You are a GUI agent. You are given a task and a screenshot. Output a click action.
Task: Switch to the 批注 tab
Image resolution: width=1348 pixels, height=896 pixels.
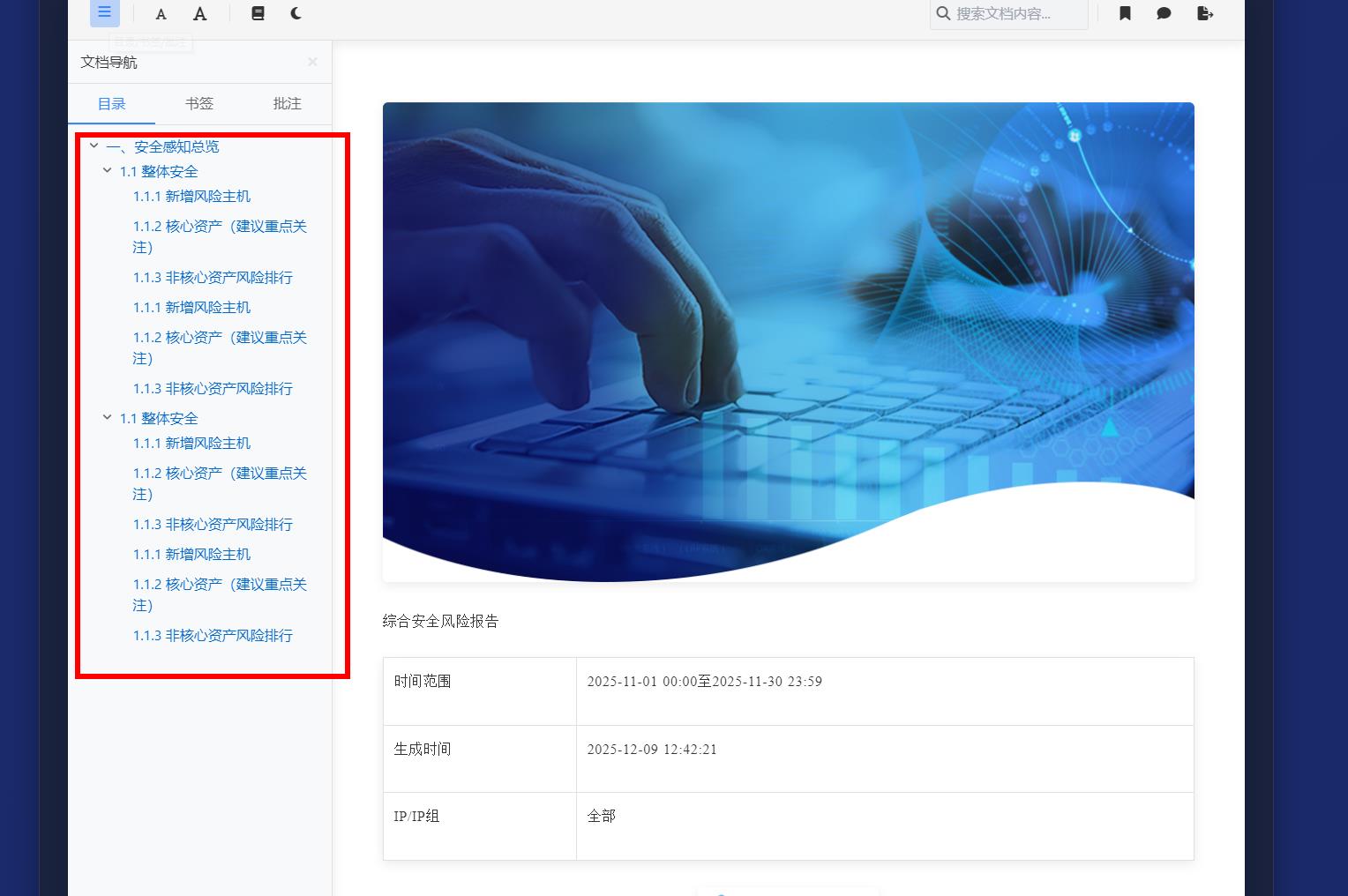[x=288, y=104]
